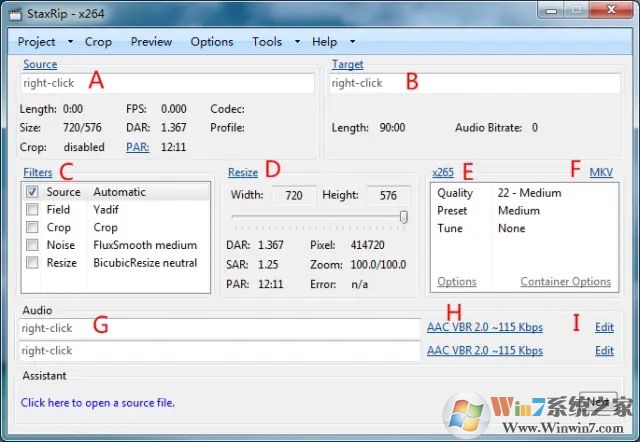640x442 pixels.
Task: Open the Crop menu
Action: [x=98, y=42]
